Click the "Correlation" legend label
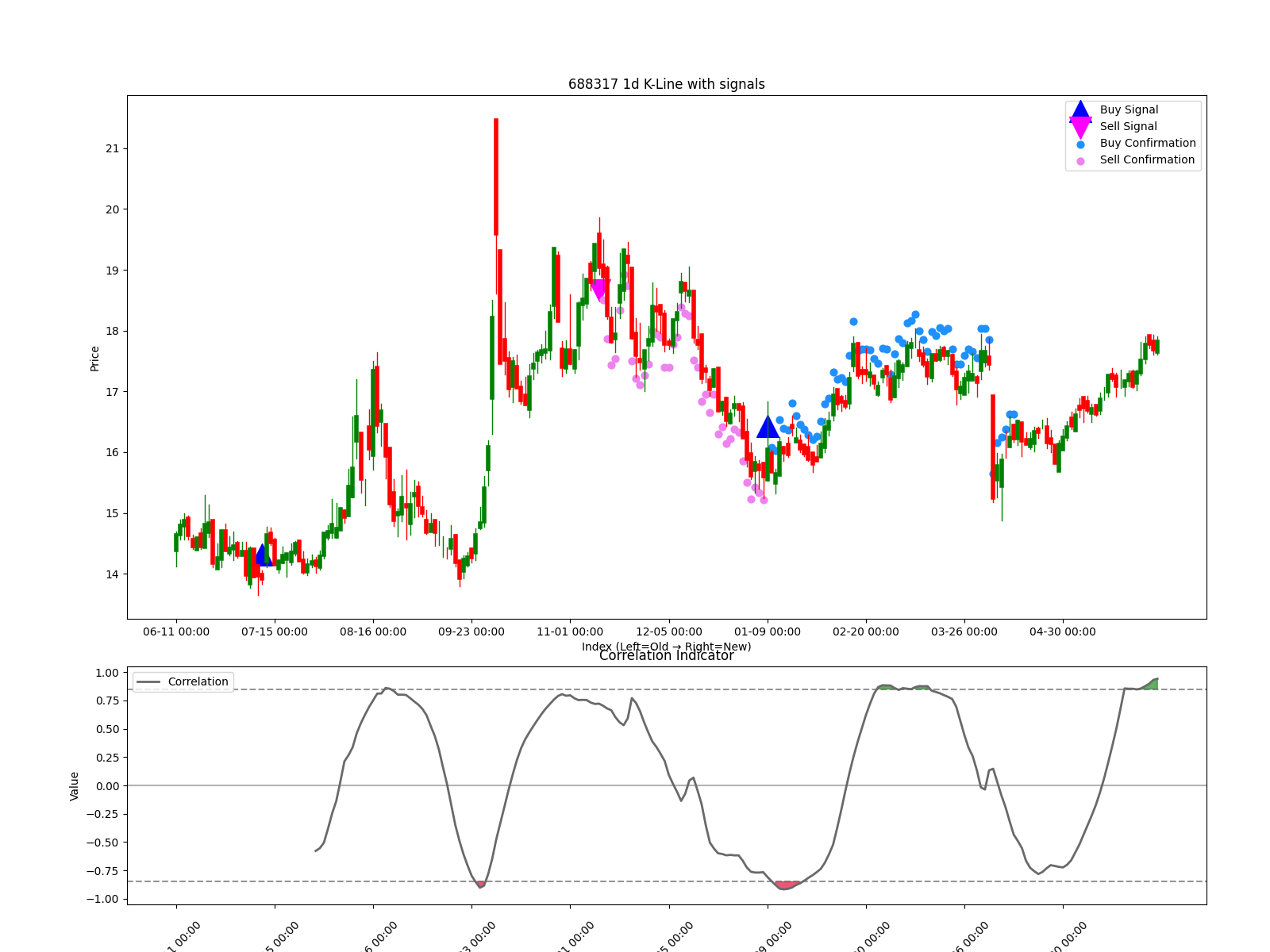1270x952 pixels. pyautogui.click(x=198, y=681)
